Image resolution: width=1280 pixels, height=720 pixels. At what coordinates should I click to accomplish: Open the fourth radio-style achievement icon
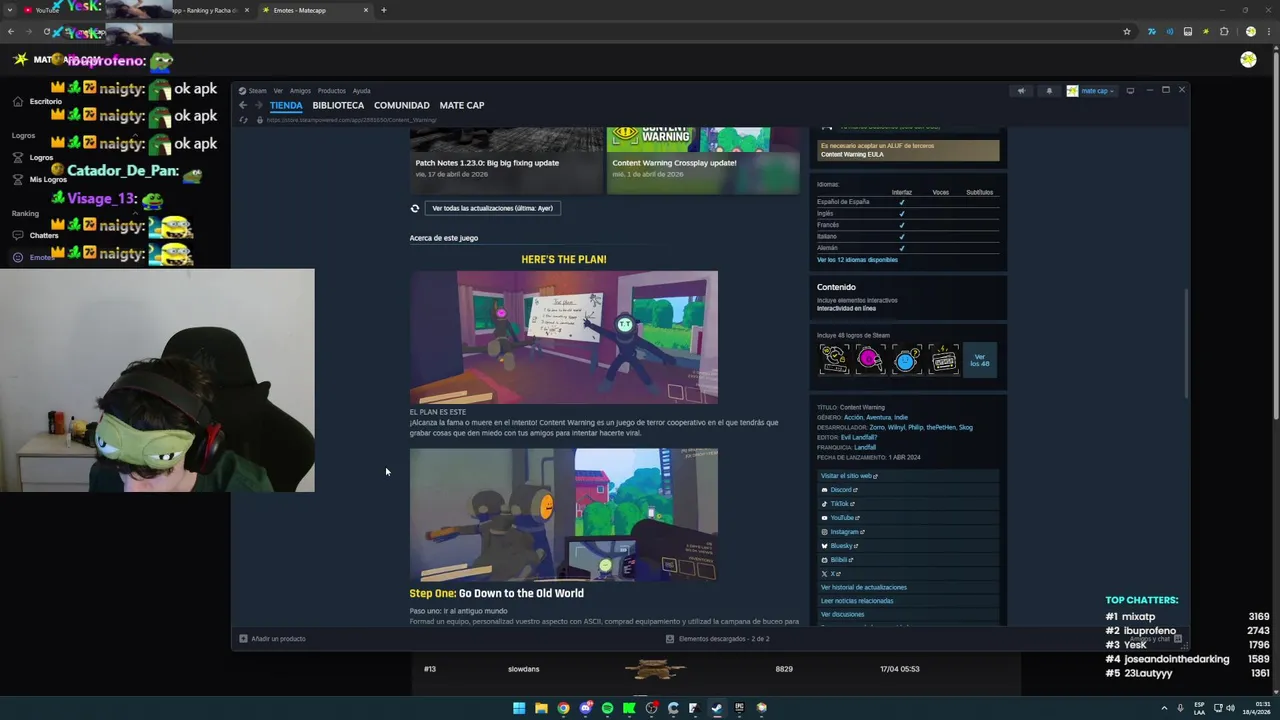tap(943, 359)
